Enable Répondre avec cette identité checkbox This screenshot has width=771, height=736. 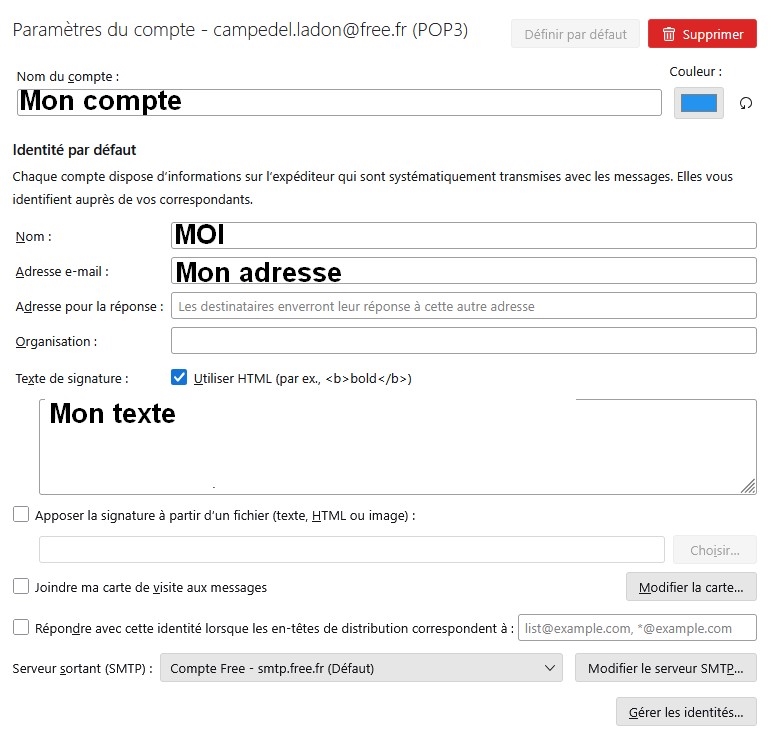tap(21, 628)
